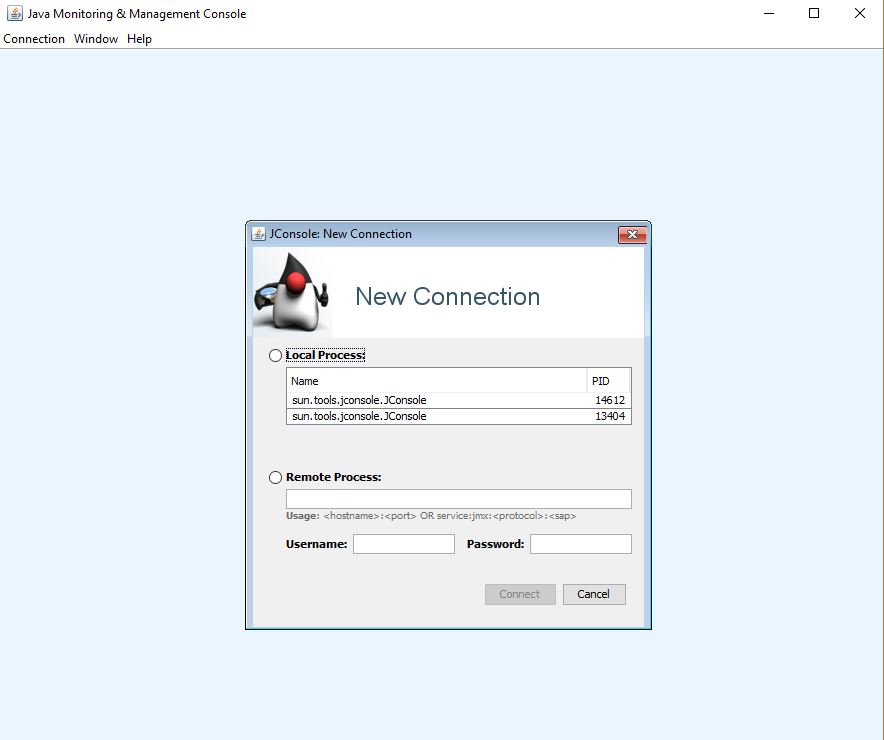Close the Java Monitoring Console window
Image resolution: width=884 pixels, height=740 pixels.
[860, 14]
